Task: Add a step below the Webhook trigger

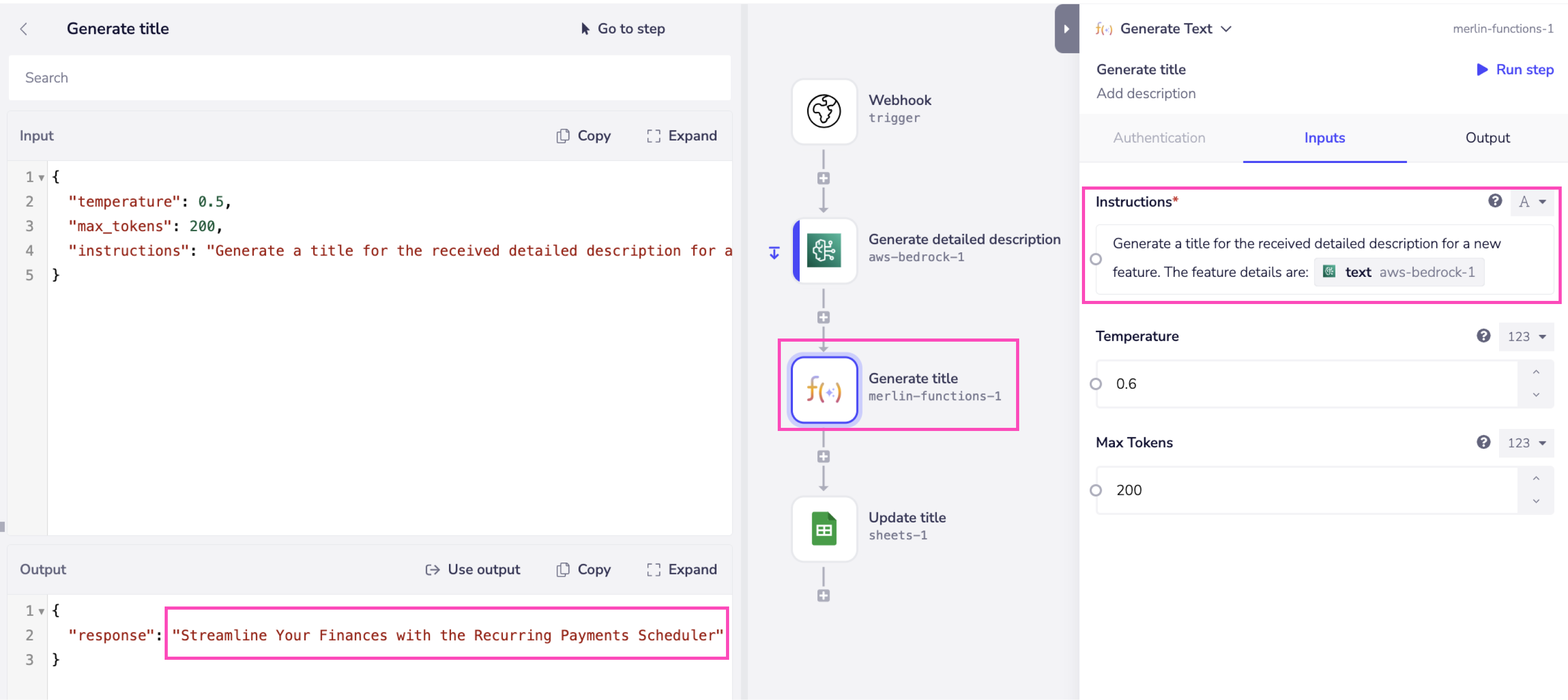Action: (x=823, y=178)
